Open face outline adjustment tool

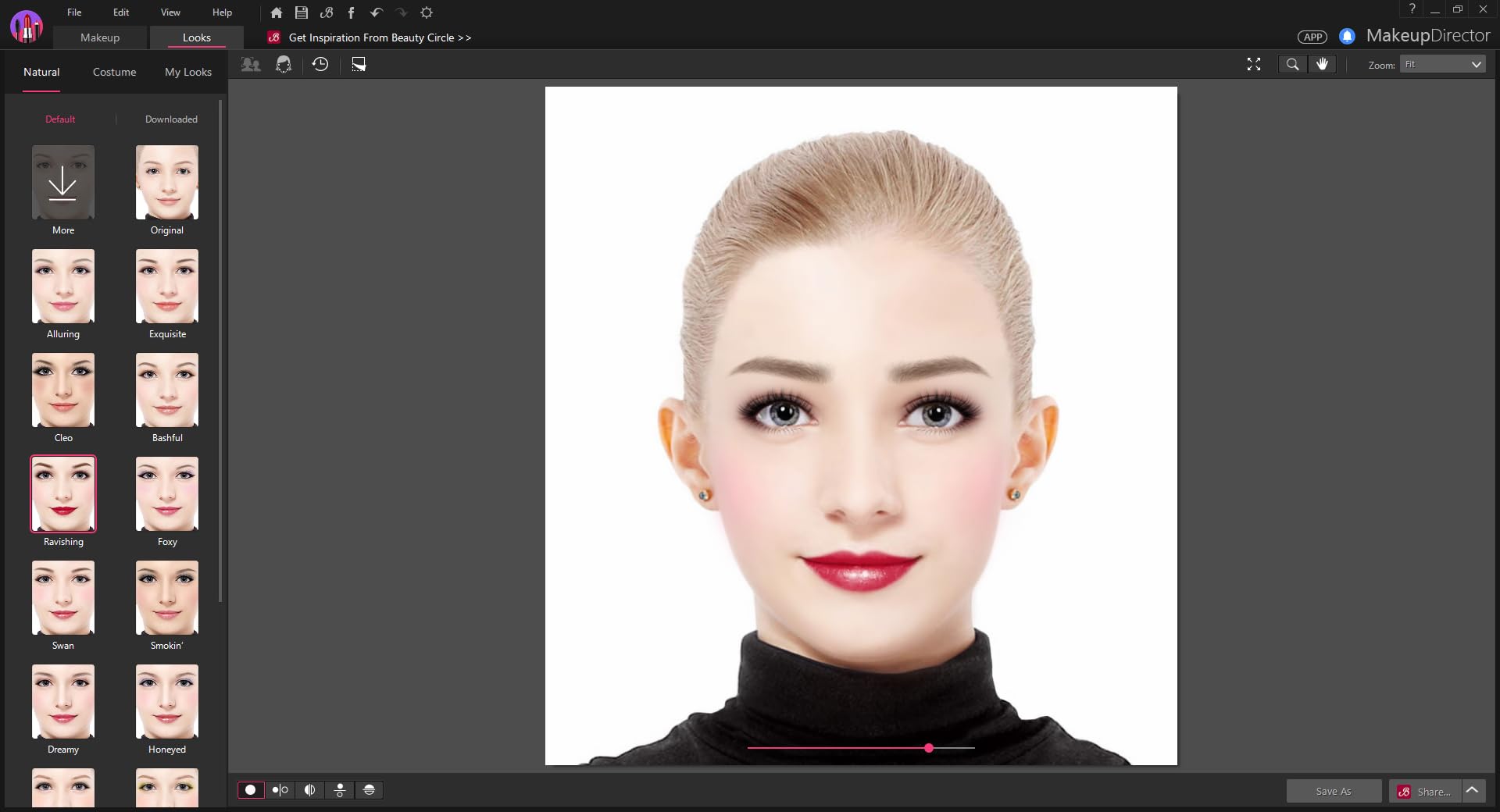[x=284, y=65]
